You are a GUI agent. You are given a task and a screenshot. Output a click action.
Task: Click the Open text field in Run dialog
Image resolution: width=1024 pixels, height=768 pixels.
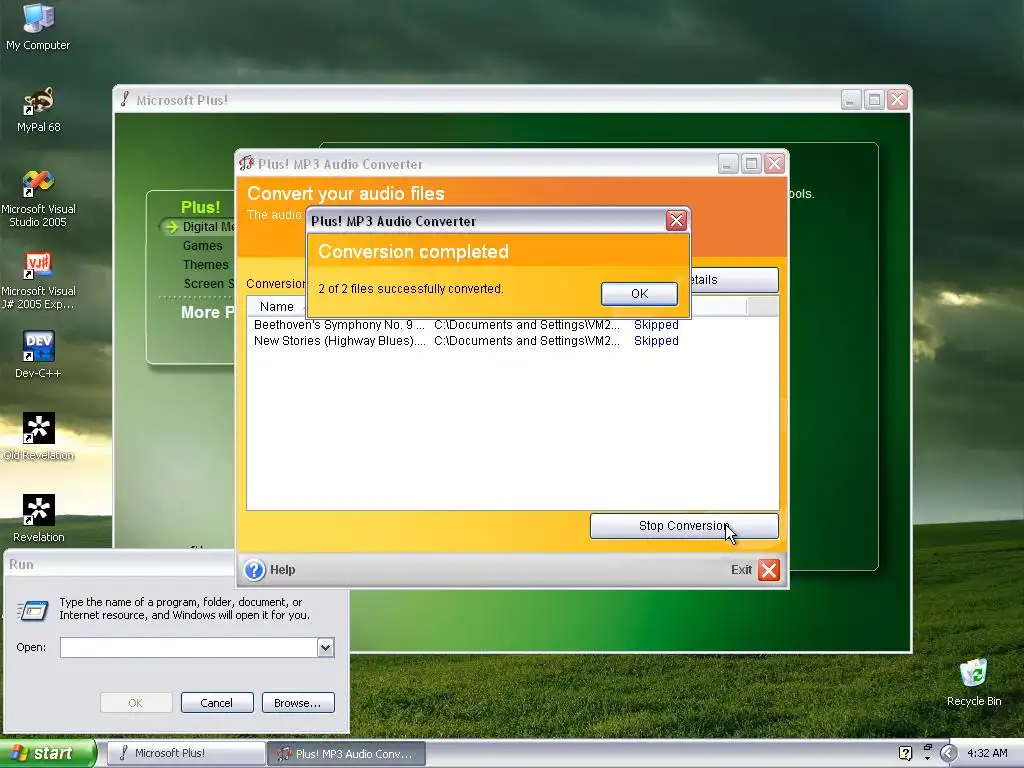point(189,647)
